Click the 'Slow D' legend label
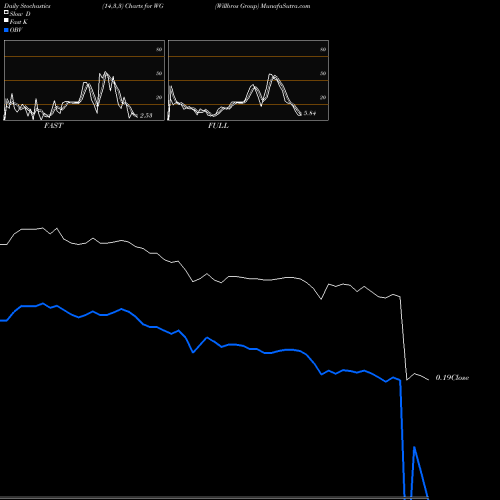Image resolution: width=500 pixels, height=500 pixels. pyautogui.click(x=20, y=14)
